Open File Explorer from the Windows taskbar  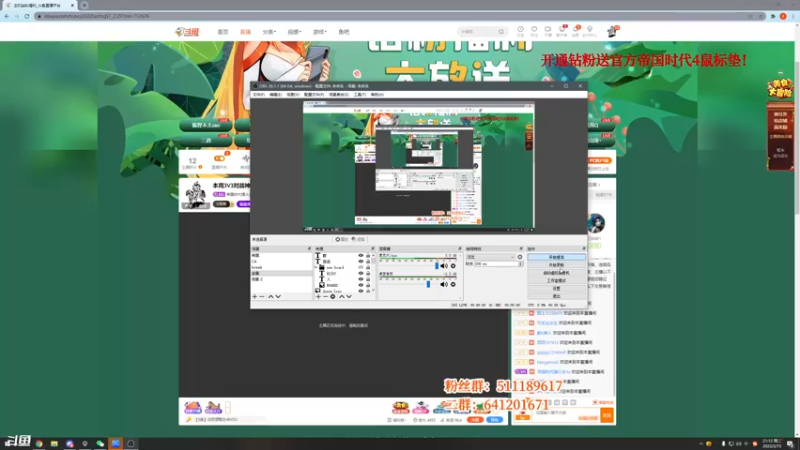[x=54, y=444]
